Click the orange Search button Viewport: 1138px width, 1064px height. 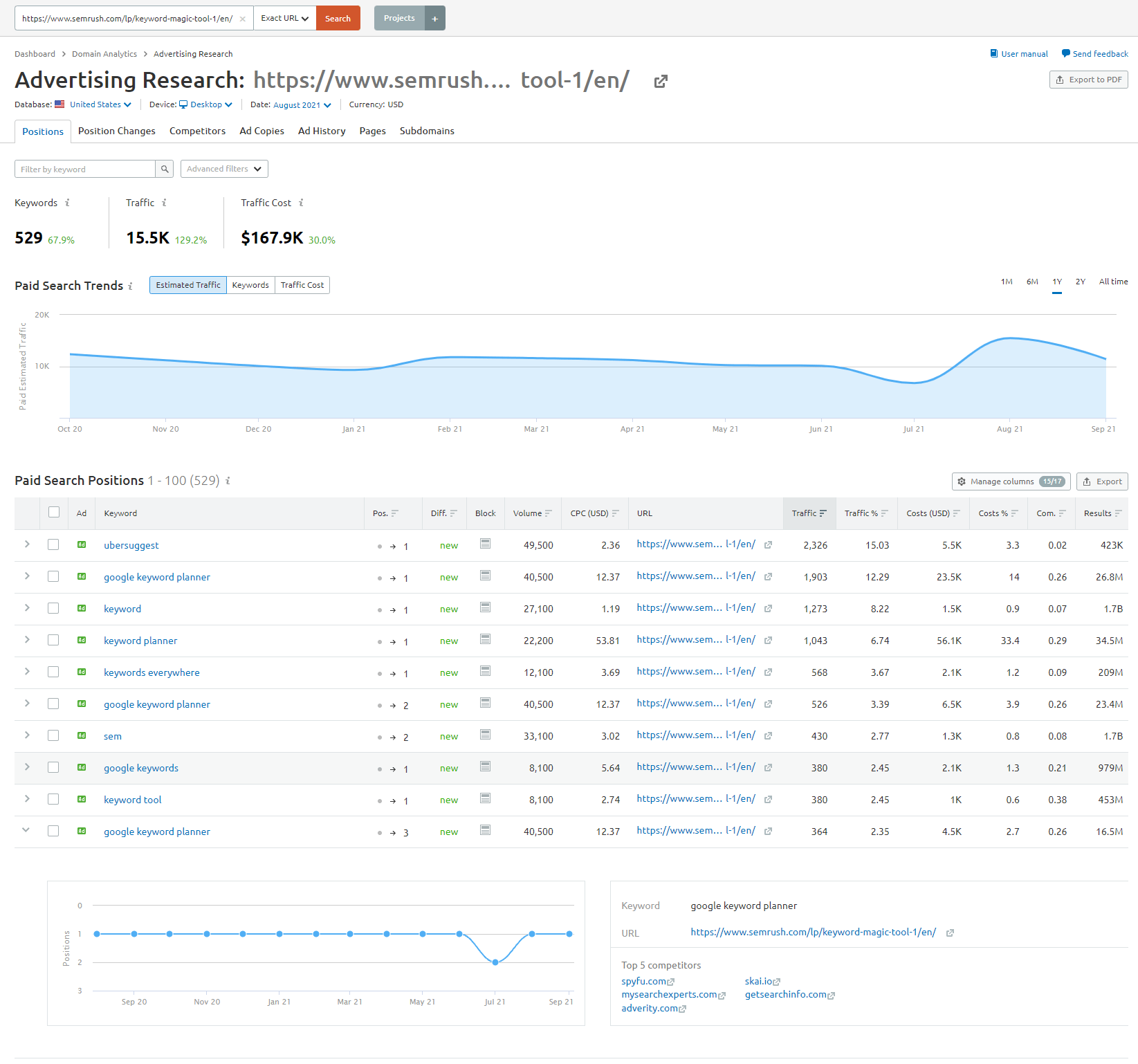[338, 18]
